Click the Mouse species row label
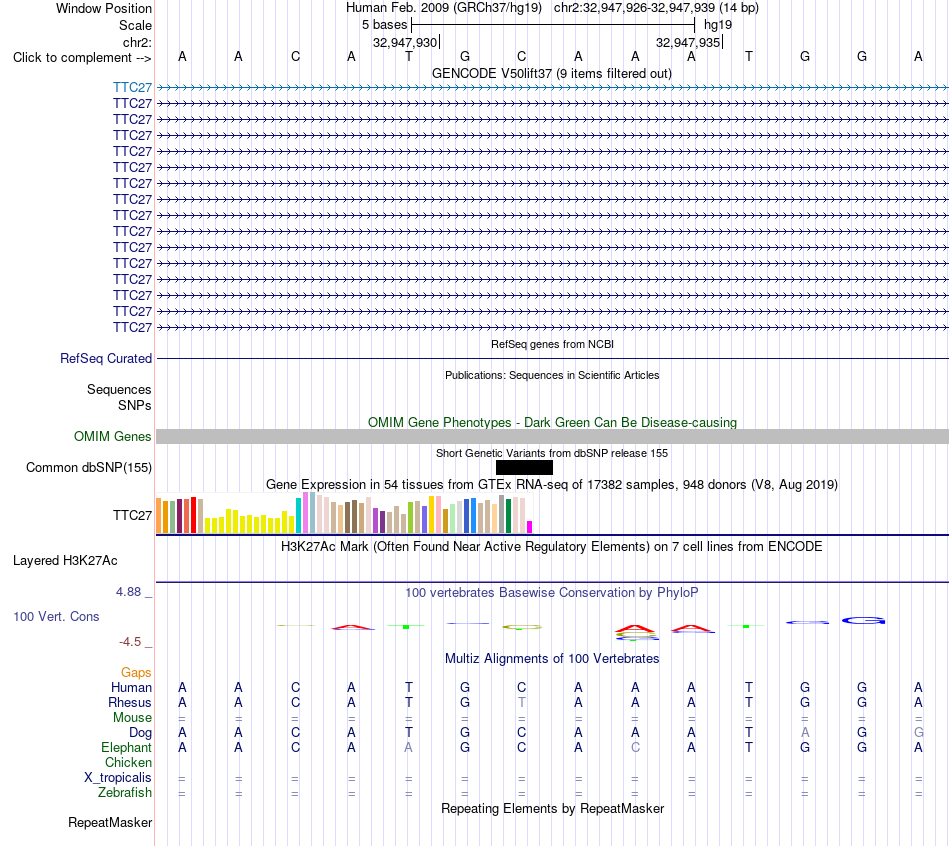This screenshot has height=846, width=950. [132, 718]
